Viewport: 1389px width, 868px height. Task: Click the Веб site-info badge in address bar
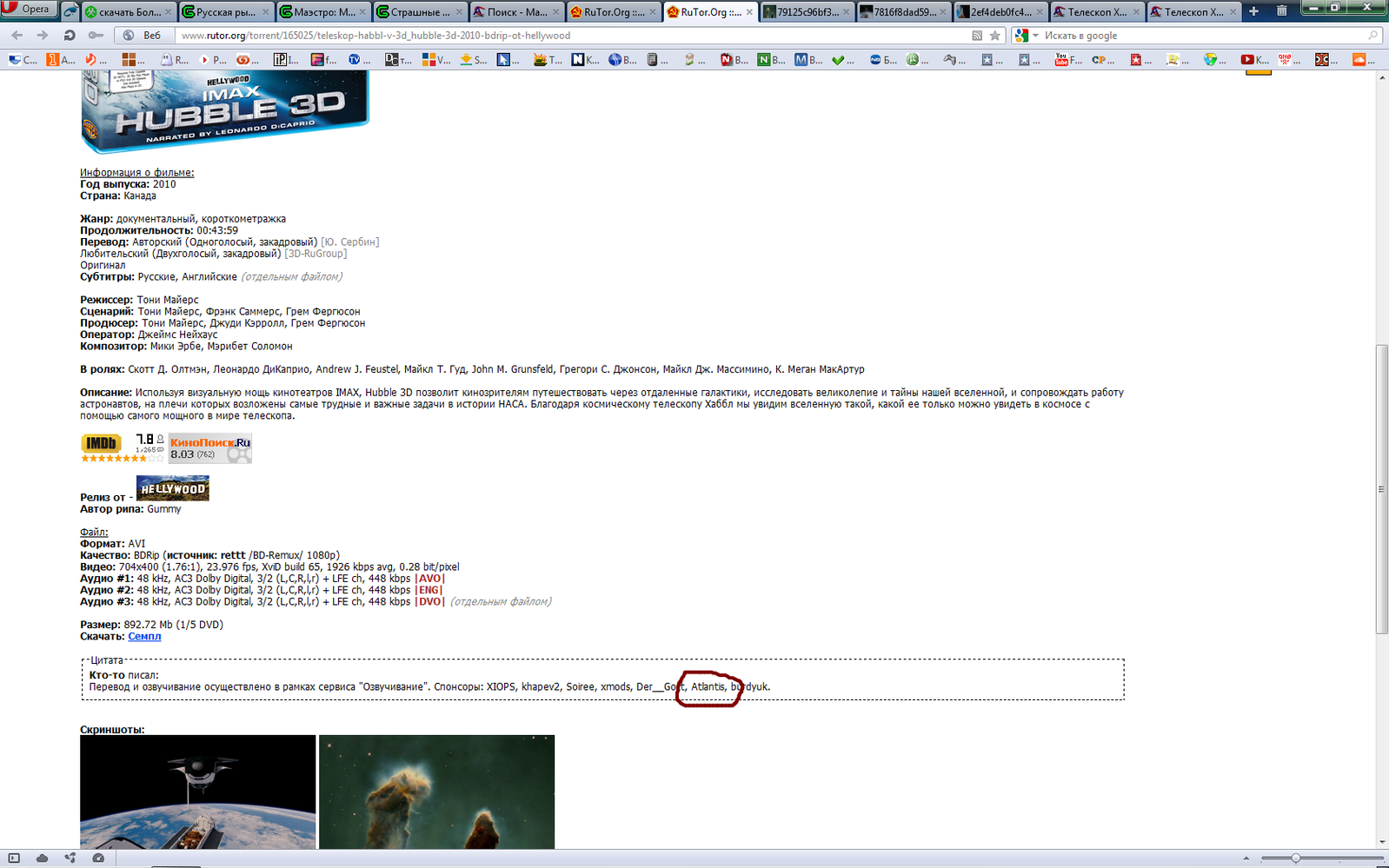(x=144, y=36)
